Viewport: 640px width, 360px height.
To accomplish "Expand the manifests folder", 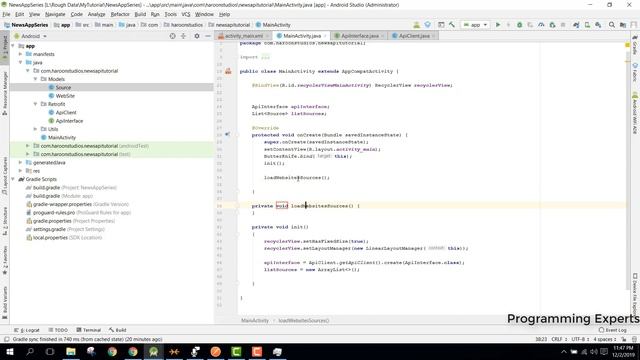I will 20,54.
